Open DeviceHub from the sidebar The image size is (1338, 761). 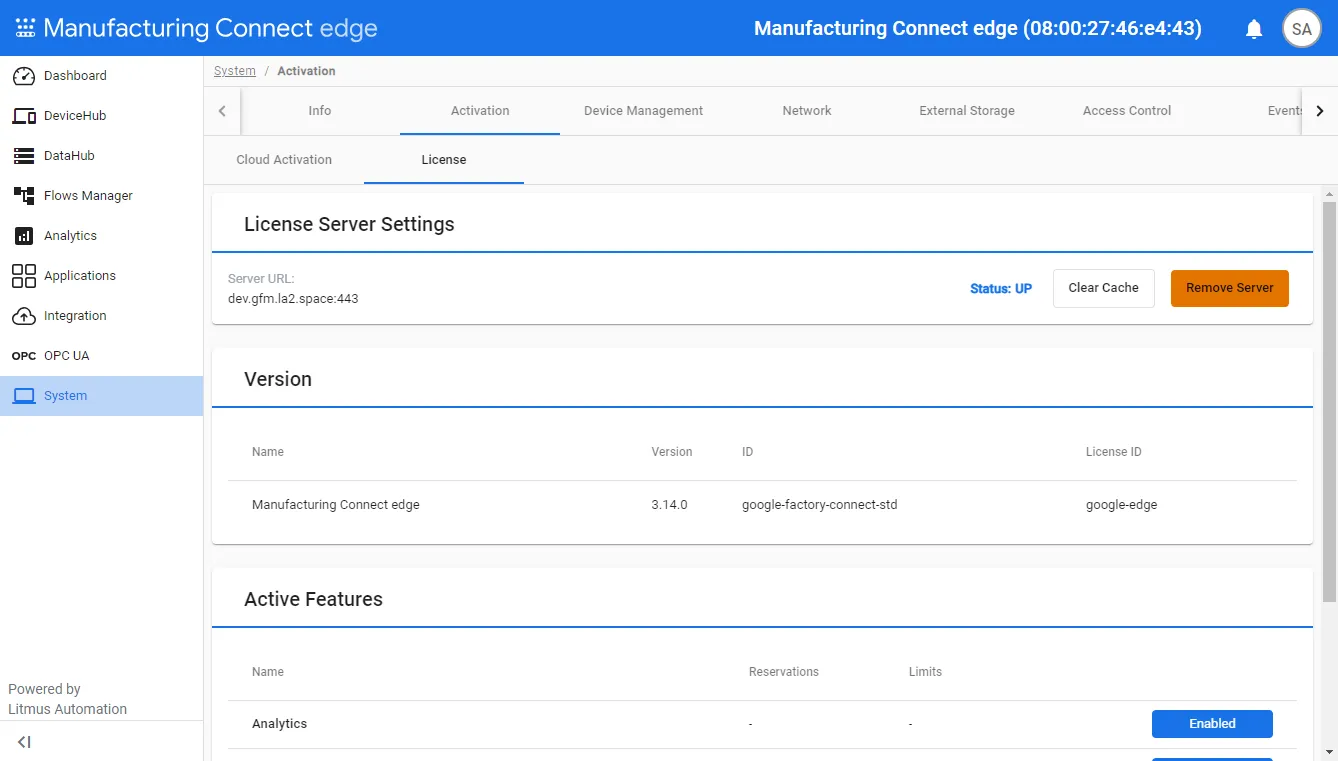tap(102, 116)
